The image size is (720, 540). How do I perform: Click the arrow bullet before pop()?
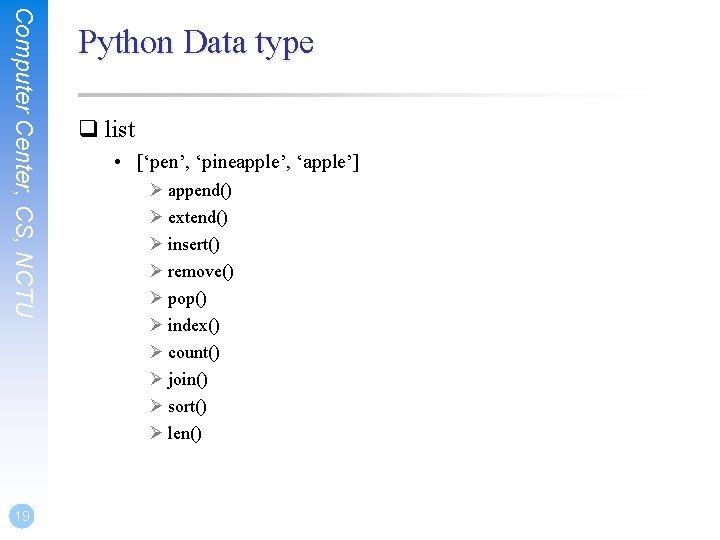[156, 298]
